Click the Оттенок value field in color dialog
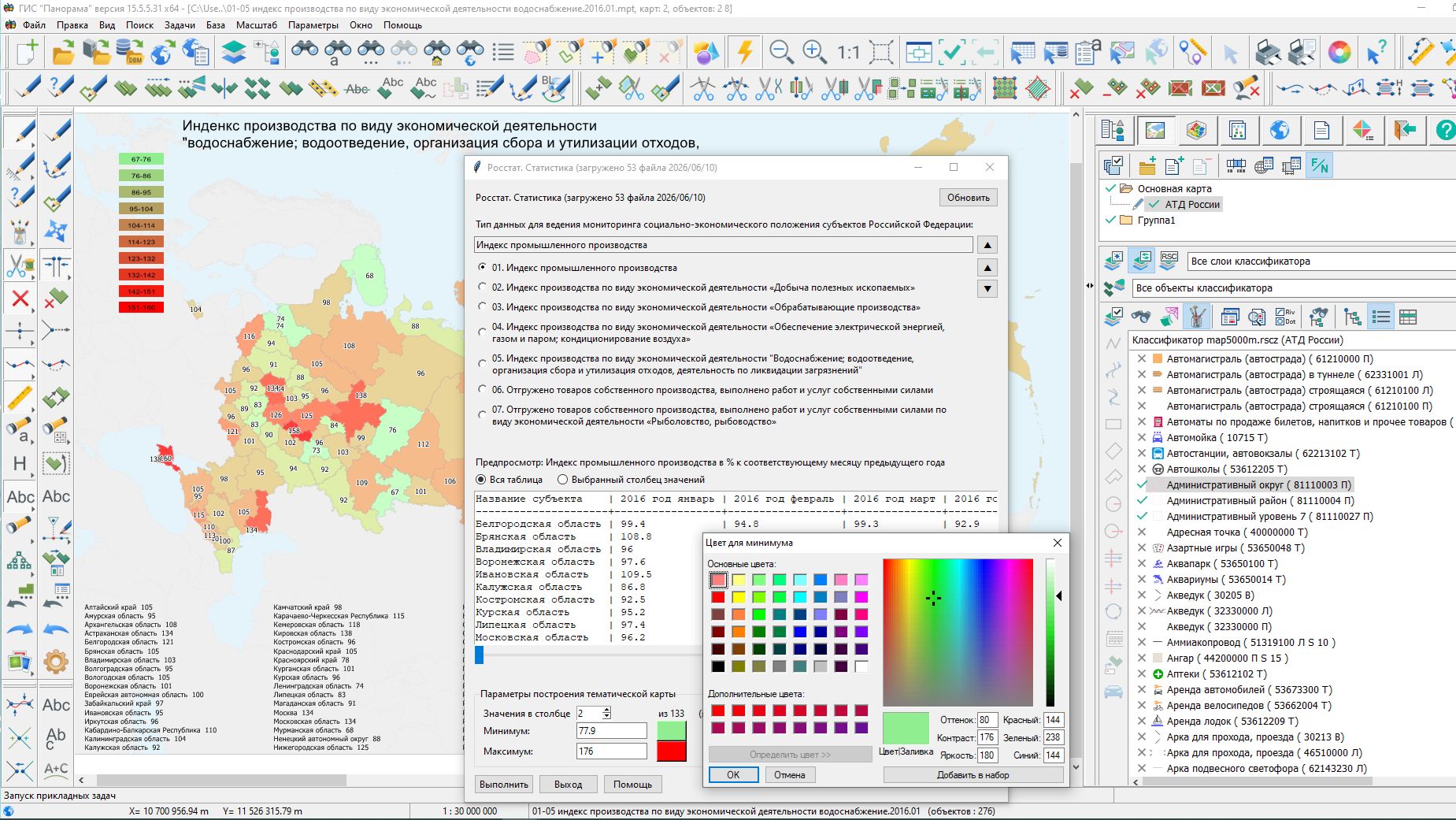1456x820 pixels. (987, 720)
